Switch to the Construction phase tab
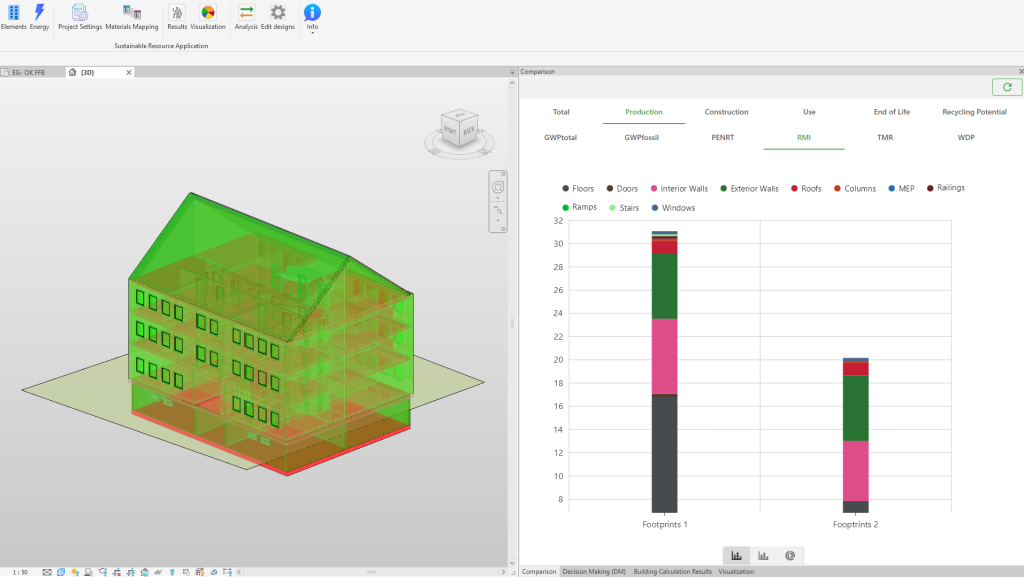The width and height of the screenshot is (1024, 577). coord(726,112)
